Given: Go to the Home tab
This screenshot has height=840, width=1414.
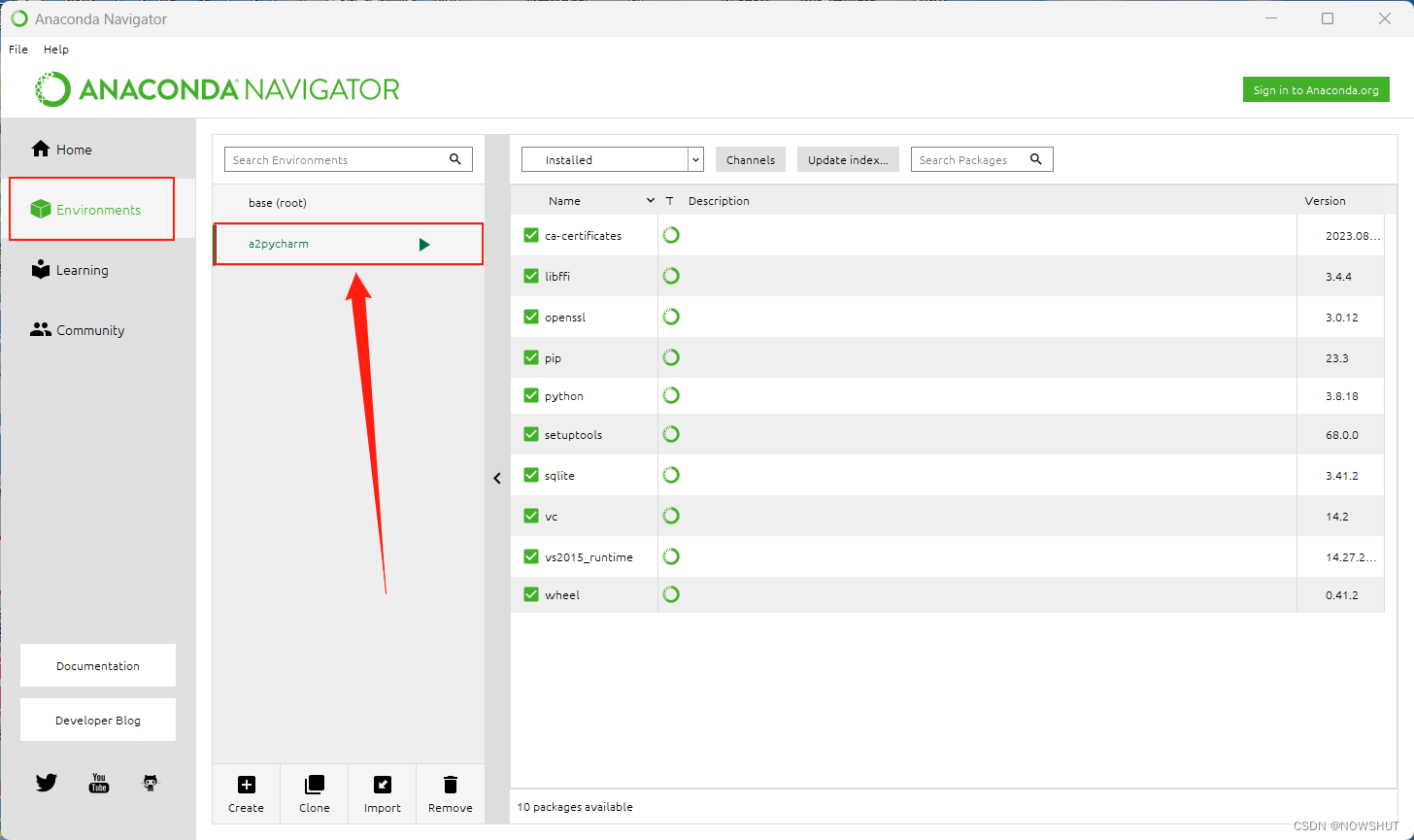Looking at the screenshot, I should click(x=97, y=149).
